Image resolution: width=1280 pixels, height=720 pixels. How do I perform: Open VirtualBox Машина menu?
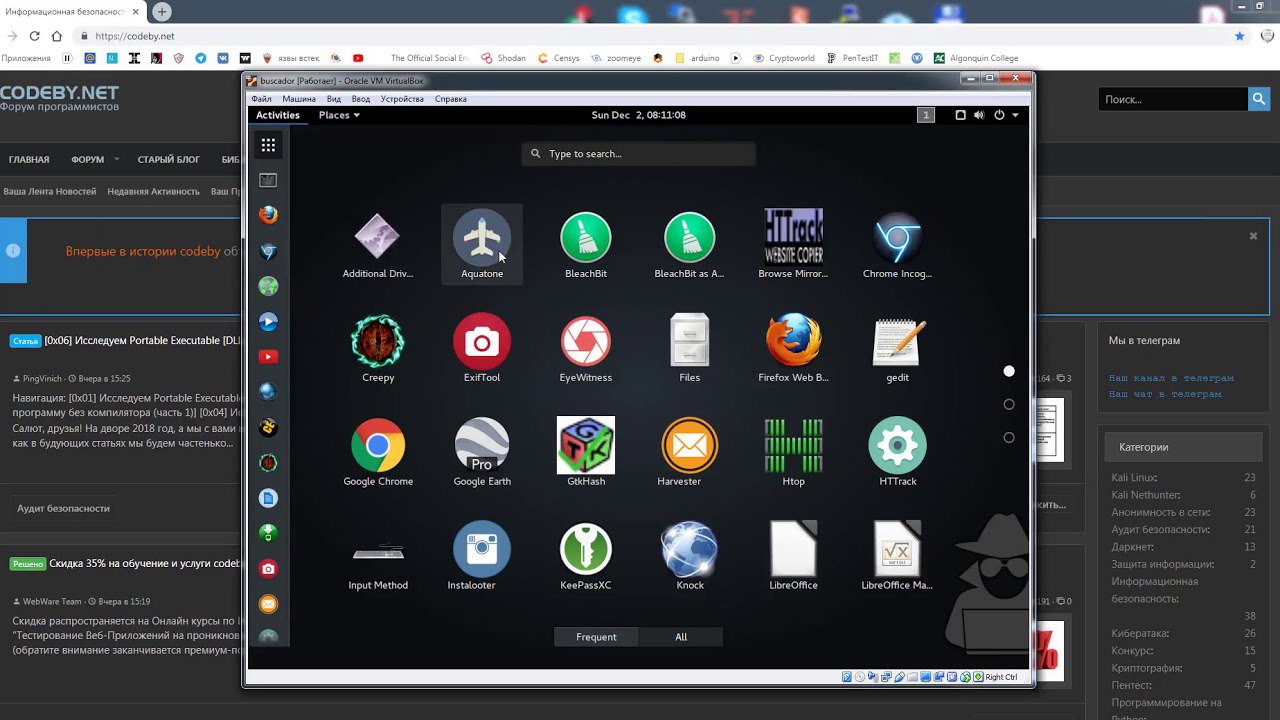(x=299, y=99)
